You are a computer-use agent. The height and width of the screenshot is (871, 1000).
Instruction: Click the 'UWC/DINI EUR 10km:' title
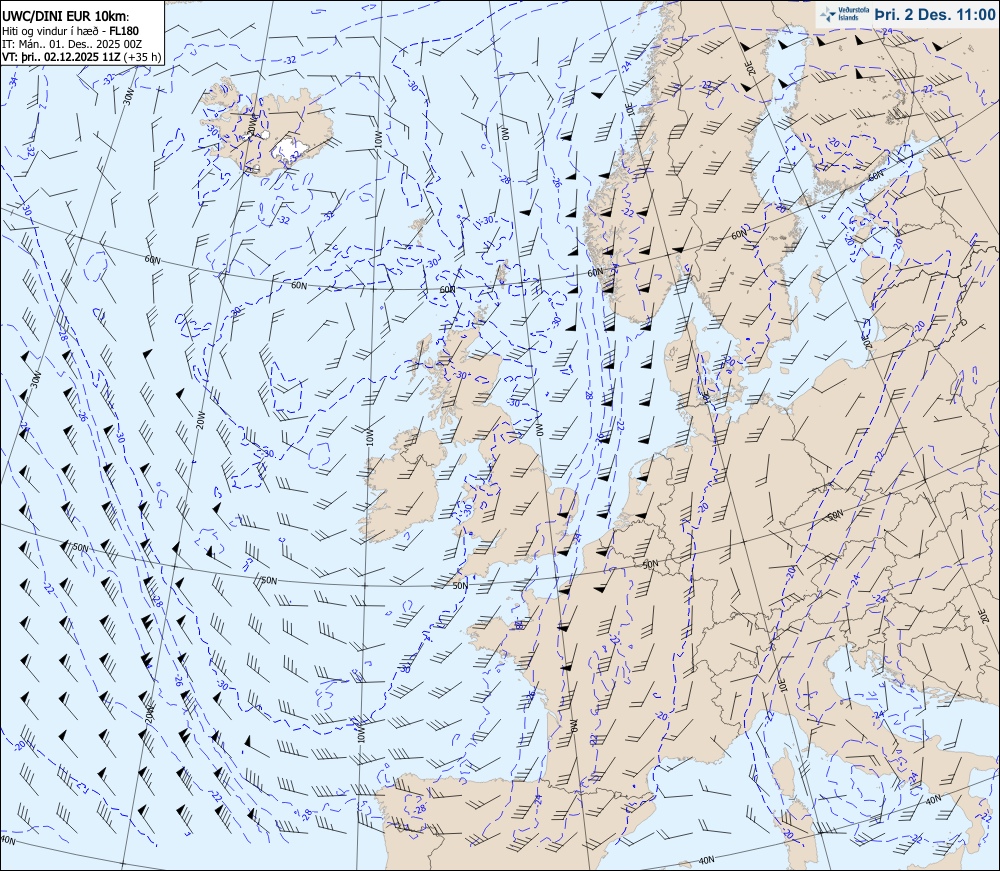click(65, 17)
